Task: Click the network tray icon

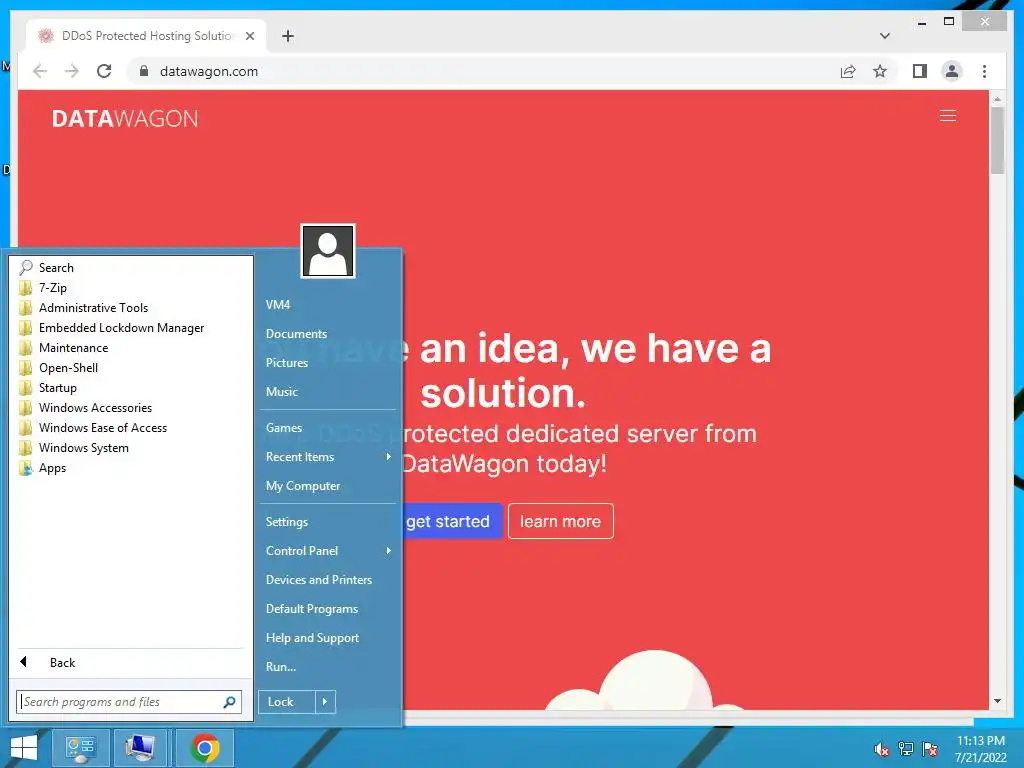Action: pos(905,749)
